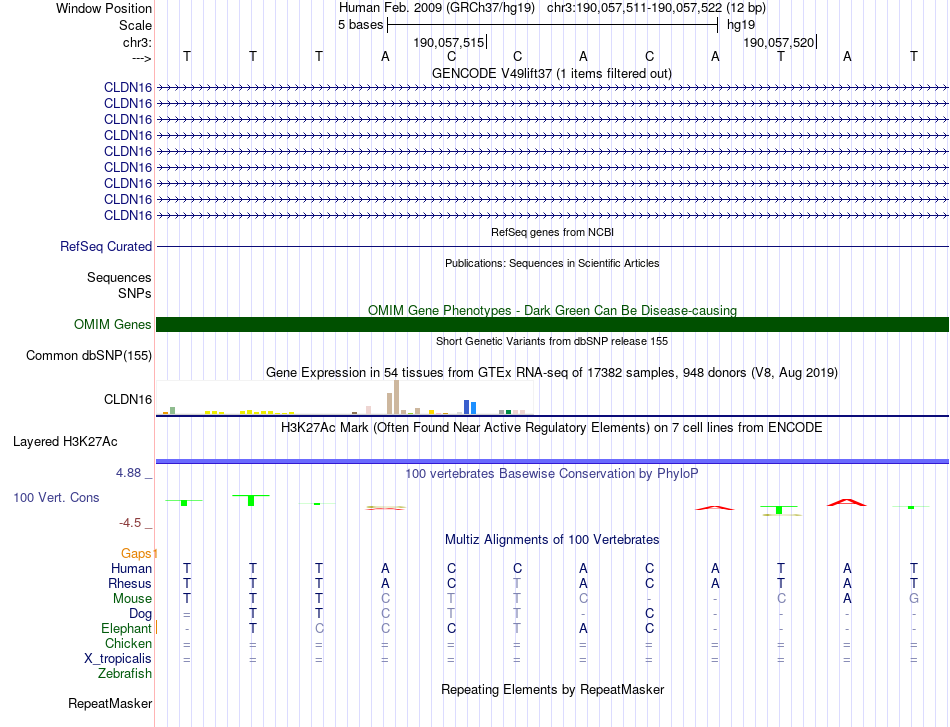Click the 190,057,515 position marker
The width and height of the screenshot is (950, 727).
click(449, 42)
